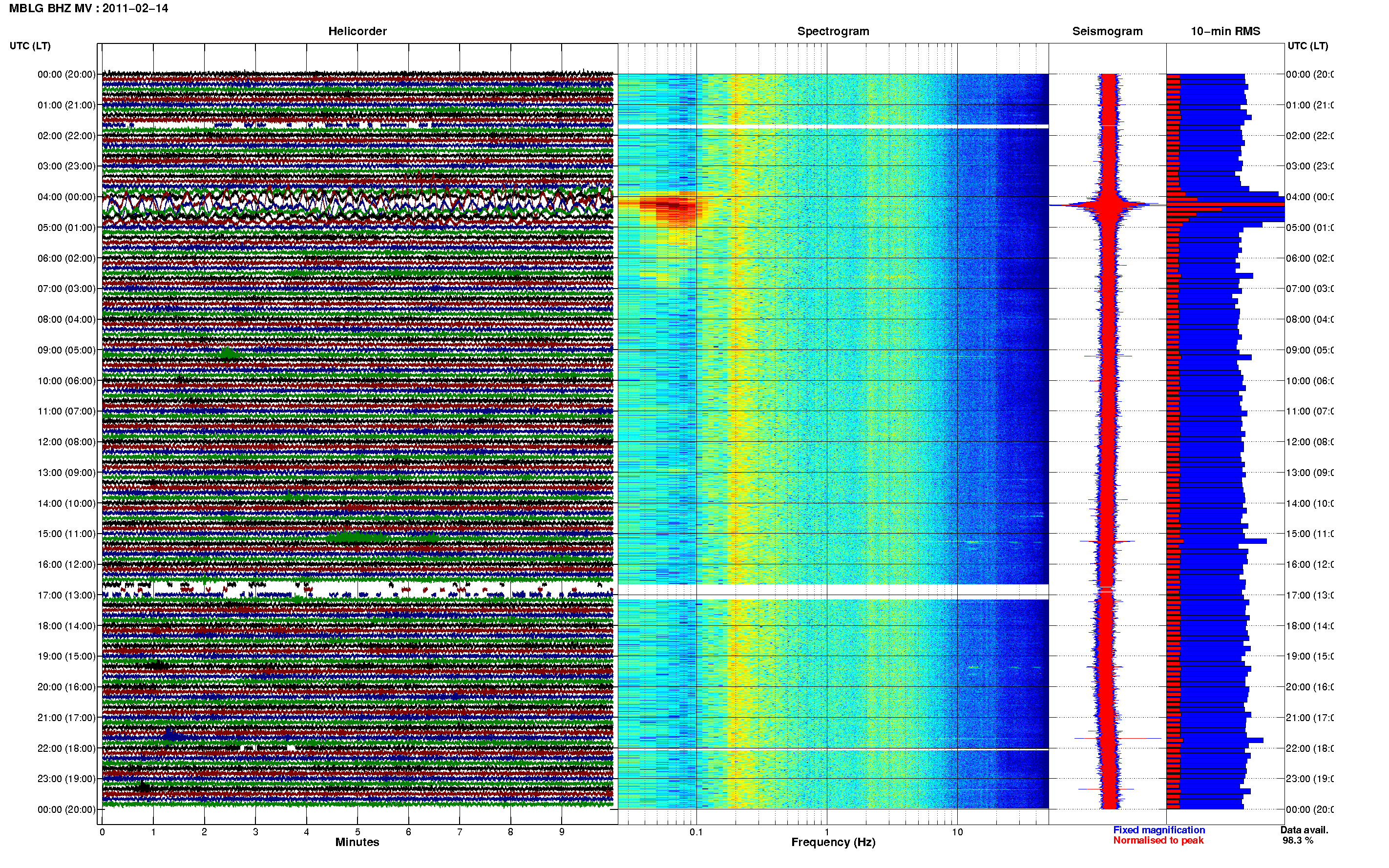Click the left time label '11:00 (07:00)'

(66, 411)
